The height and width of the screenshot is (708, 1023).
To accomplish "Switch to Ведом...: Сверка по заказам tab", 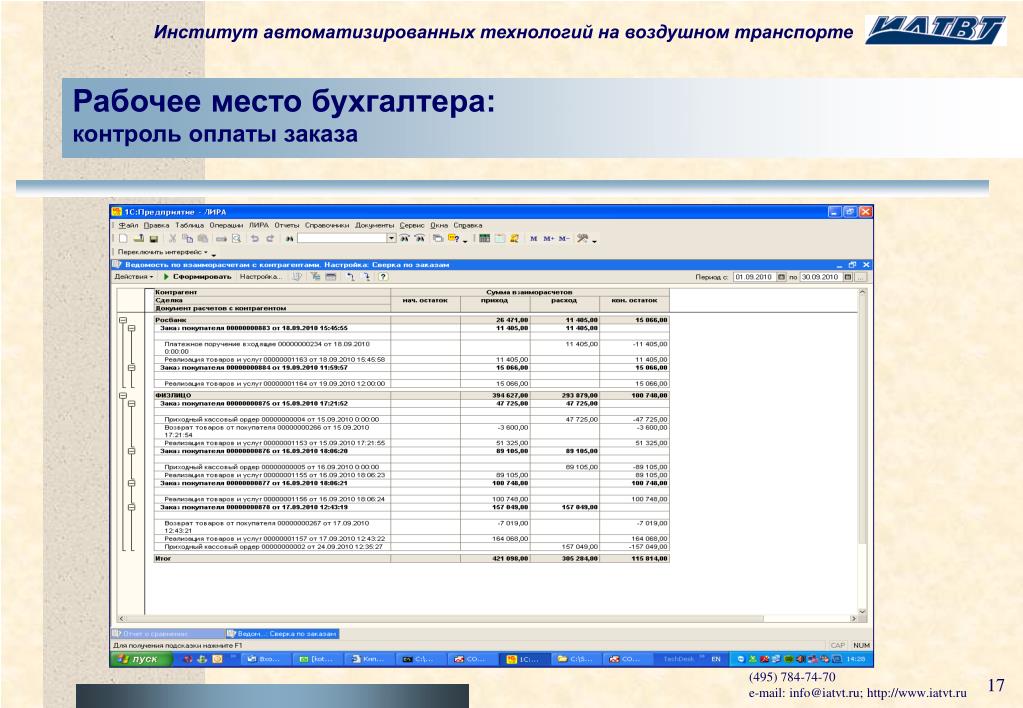I will (282, 634).
